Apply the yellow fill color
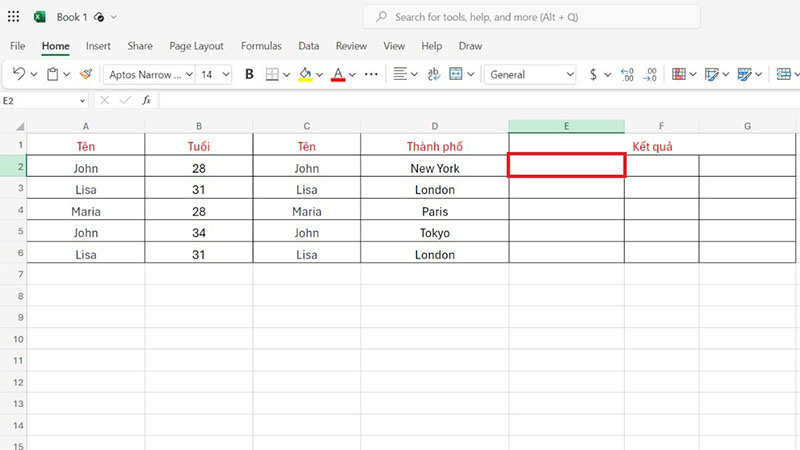This screenshot has height=450, width=800. (305, 74)
